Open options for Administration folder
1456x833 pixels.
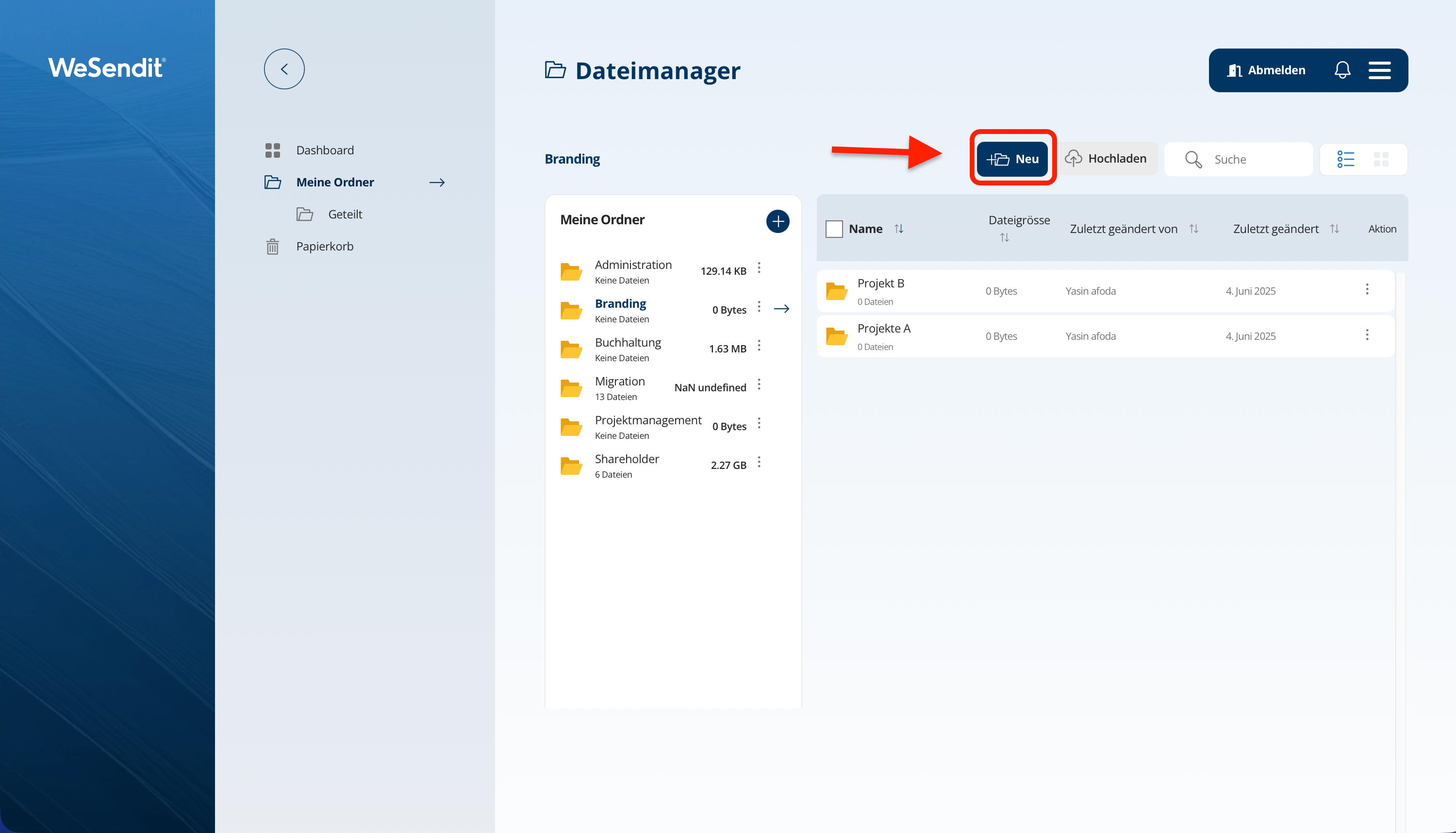758,268
